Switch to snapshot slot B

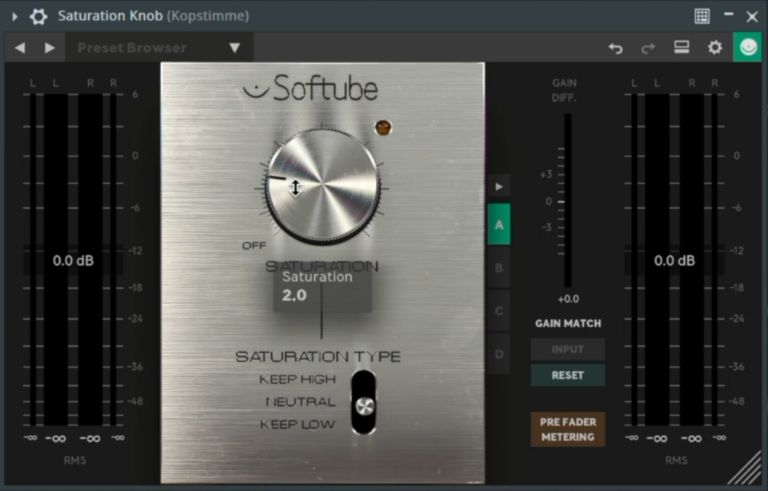pos(499,268)
